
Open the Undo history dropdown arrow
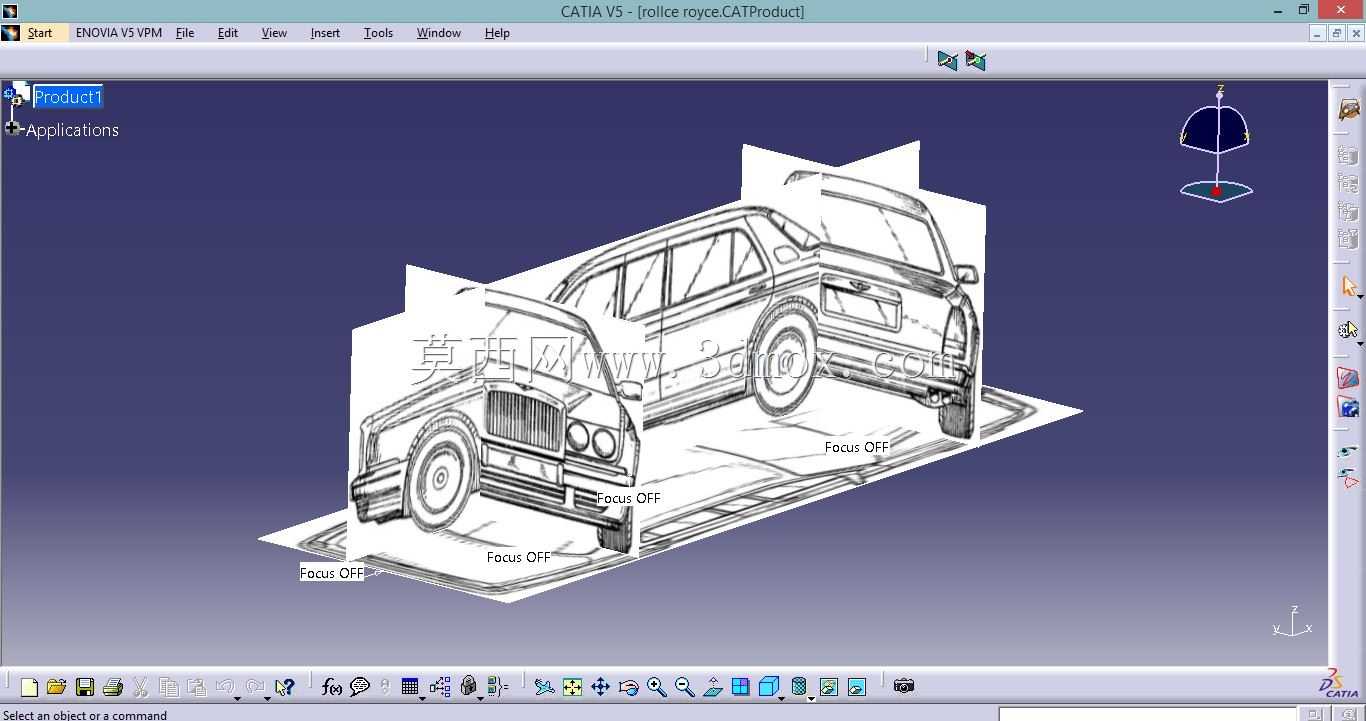pyautogui.click(x=238, y=698)
